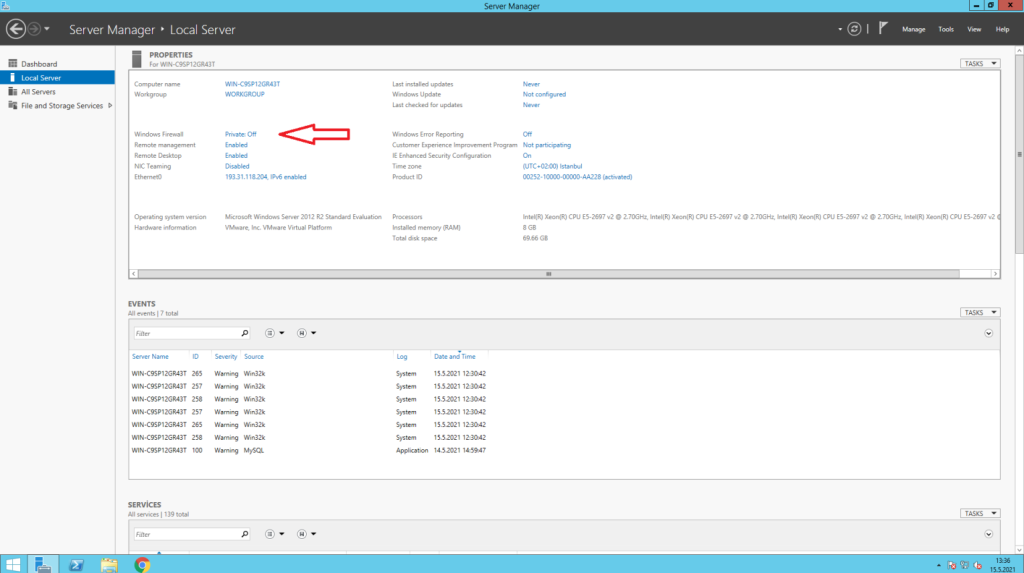Image resolution: width=1024 pixels, height=573 pixels.
Task: Click Remote management Enabled link
Action: pyautogui.click(x=236, y=145)
